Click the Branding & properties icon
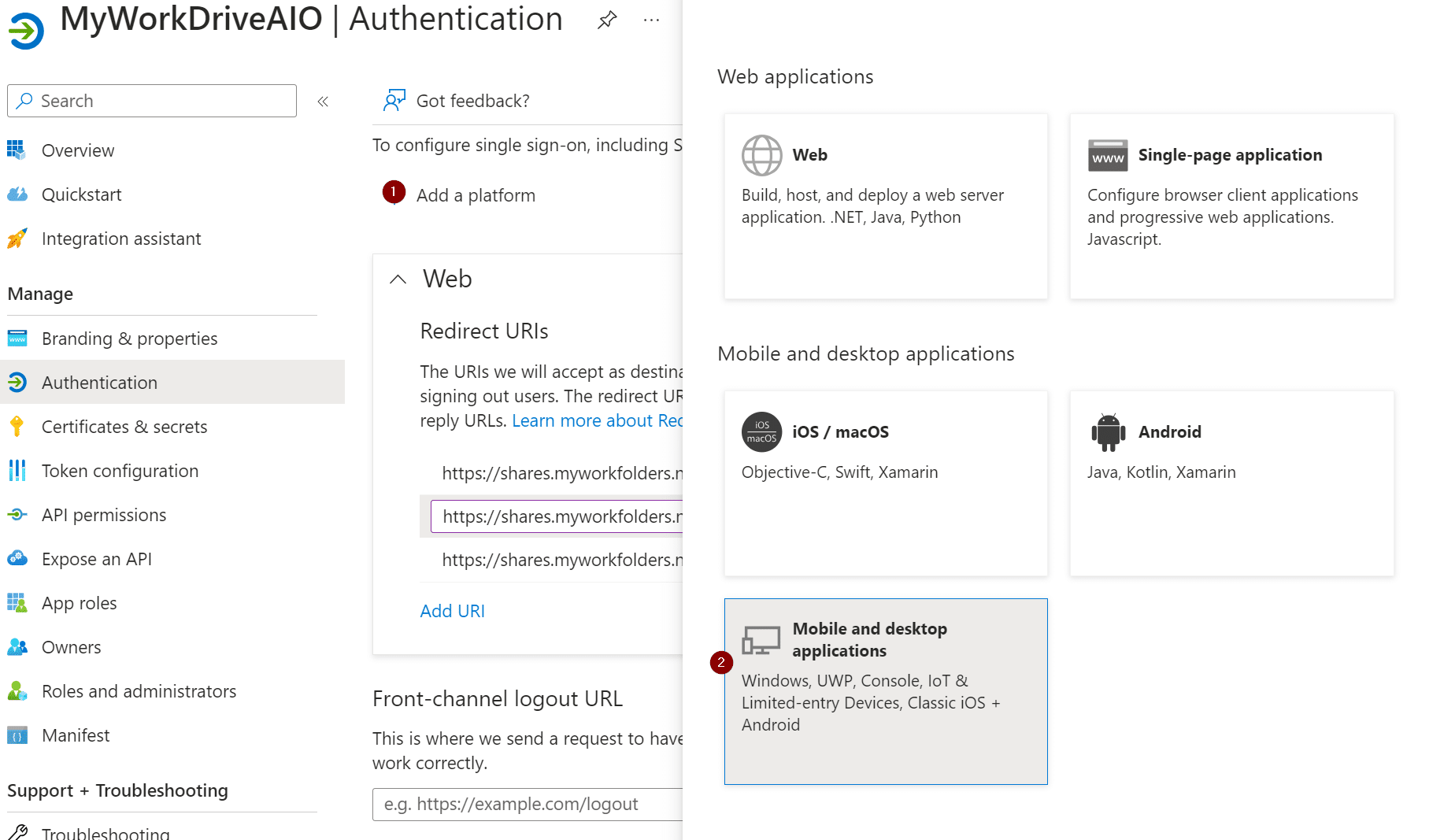Viewport: 1455px width, 840px height. [x=17, y=338]
